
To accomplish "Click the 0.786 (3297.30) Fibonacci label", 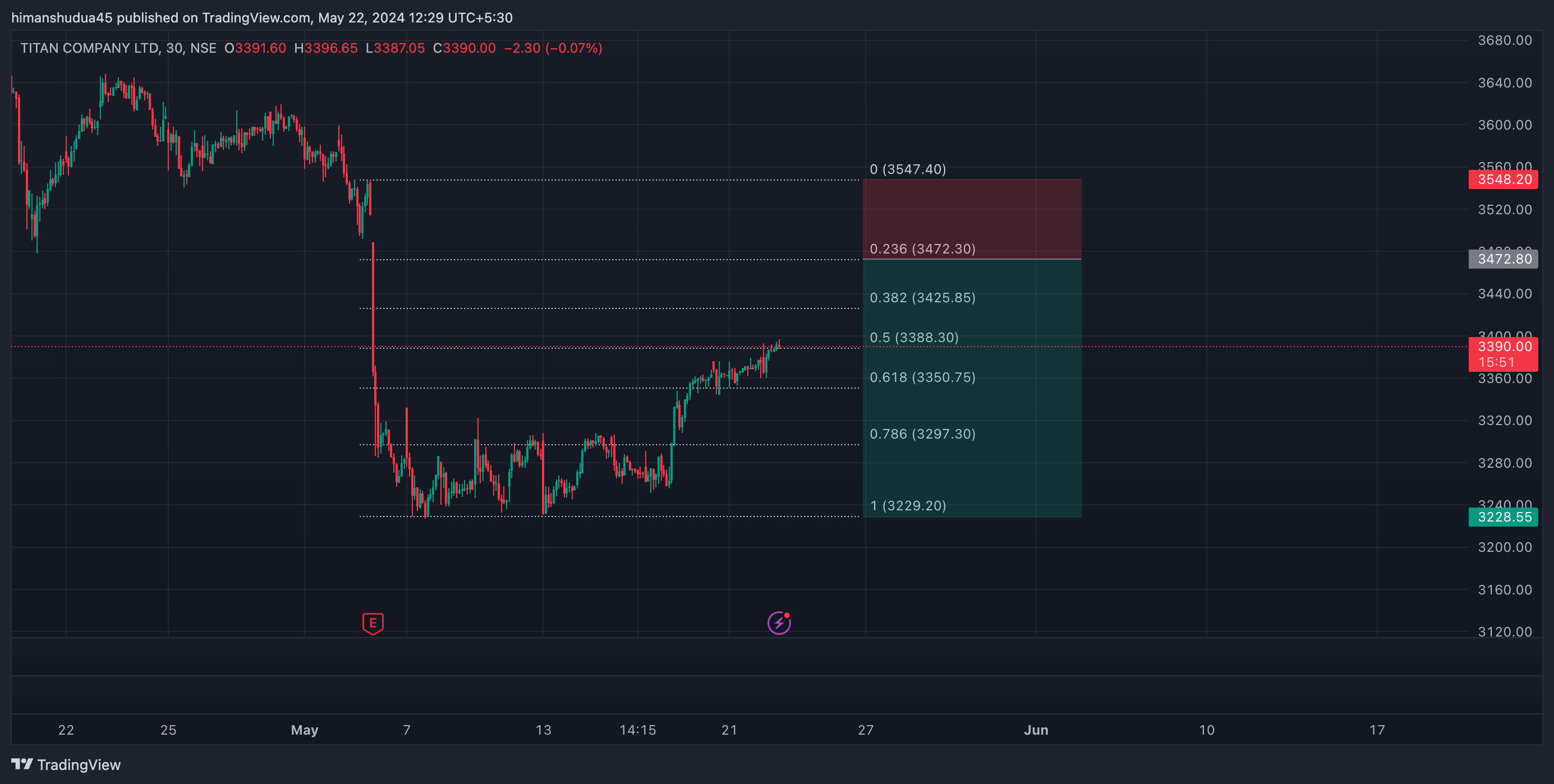I will click(922, 433).
